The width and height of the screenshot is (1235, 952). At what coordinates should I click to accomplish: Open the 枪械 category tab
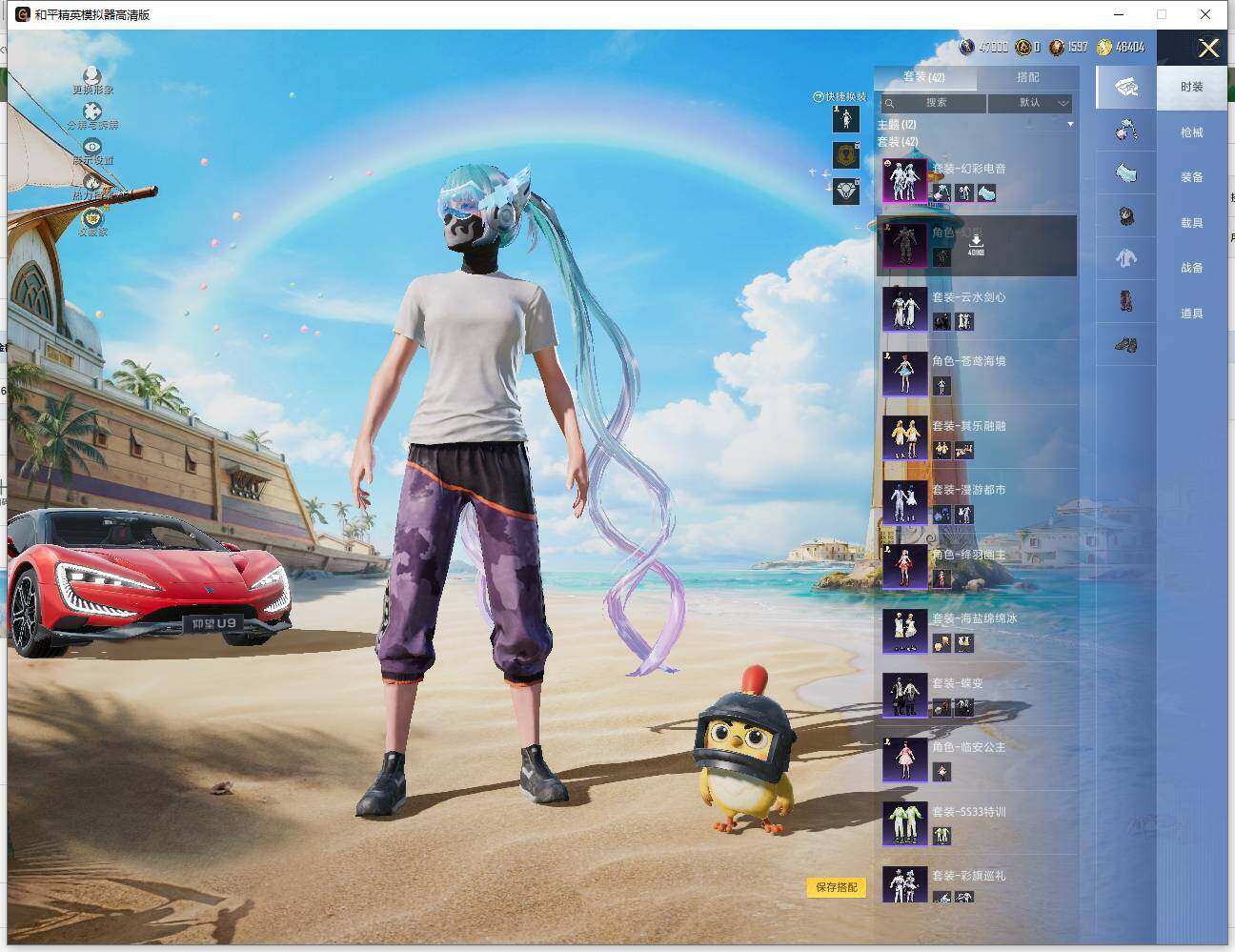(1192, 132)
